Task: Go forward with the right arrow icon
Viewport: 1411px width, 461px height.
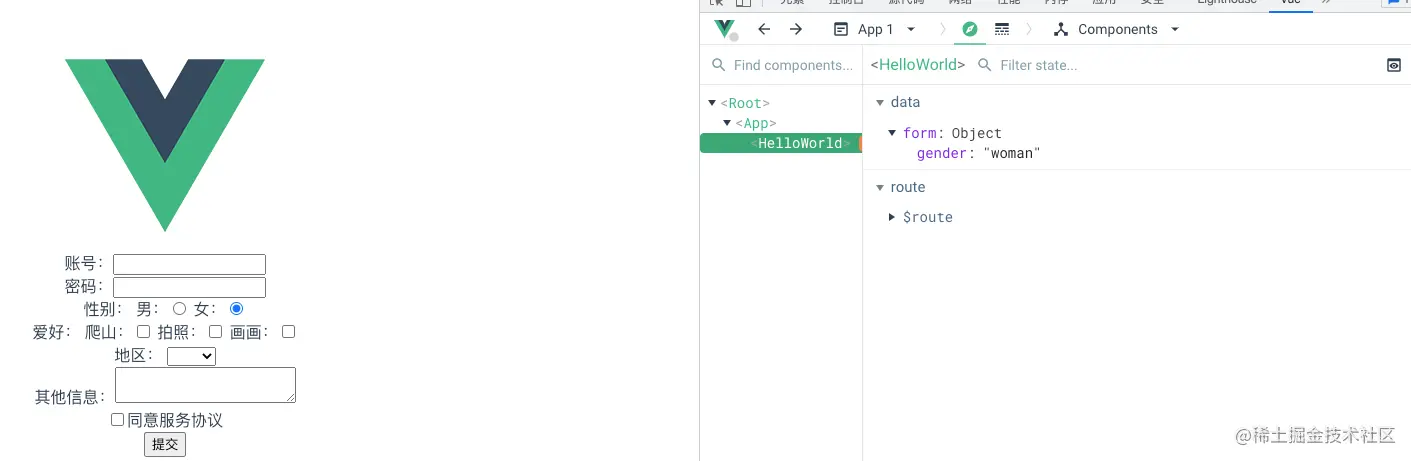Action: tap(796, 29)
